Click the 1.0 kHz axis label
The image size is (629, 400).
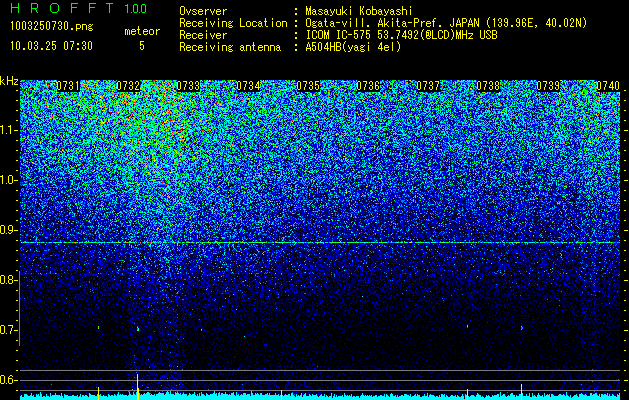click(9, 180)
